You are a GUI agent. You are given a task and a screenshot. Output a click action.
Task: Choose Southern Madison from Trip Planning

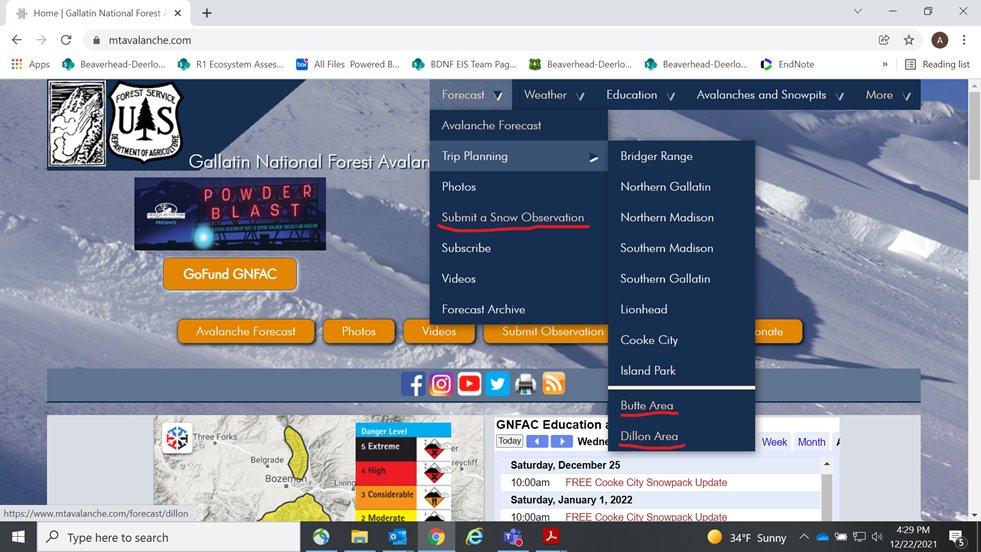coord(681,248)
